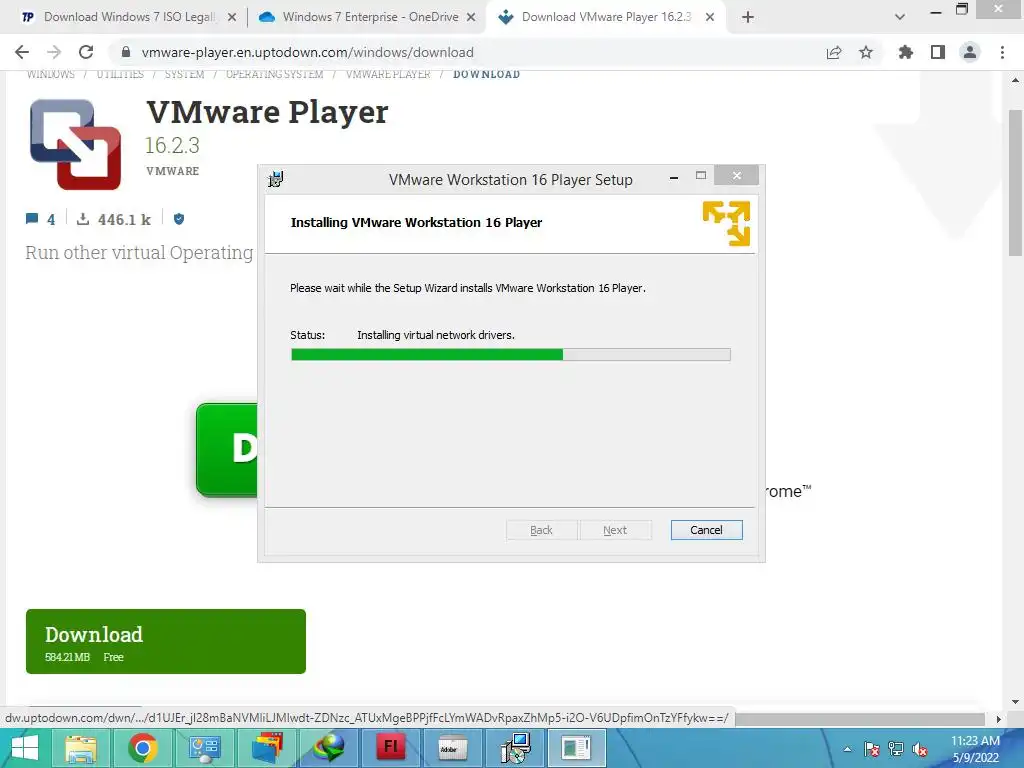This screenshot has width=1024, height=768.
Task: Close the Download Windows 7 ISO tab
Action: pos(232,18)
